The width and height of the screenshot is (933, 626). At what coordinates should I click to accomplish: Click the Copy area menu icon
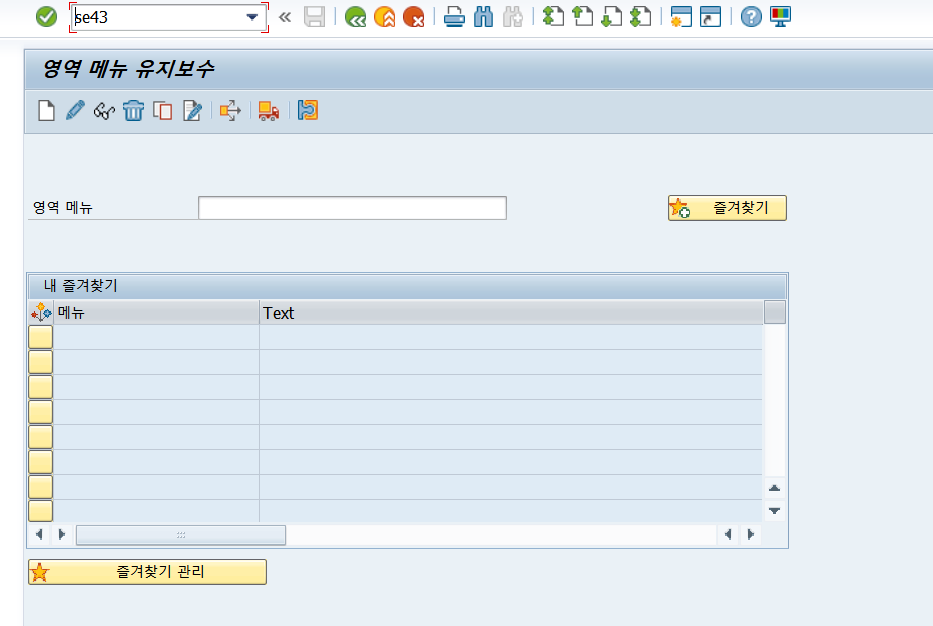pos(162,111)
